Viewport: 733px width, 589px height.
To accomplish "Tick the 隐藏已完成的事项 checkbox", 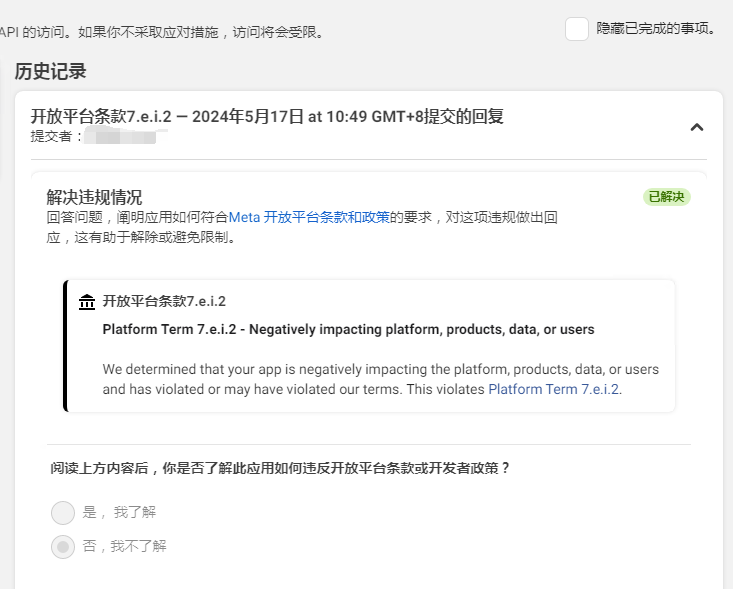I will 576,29.
